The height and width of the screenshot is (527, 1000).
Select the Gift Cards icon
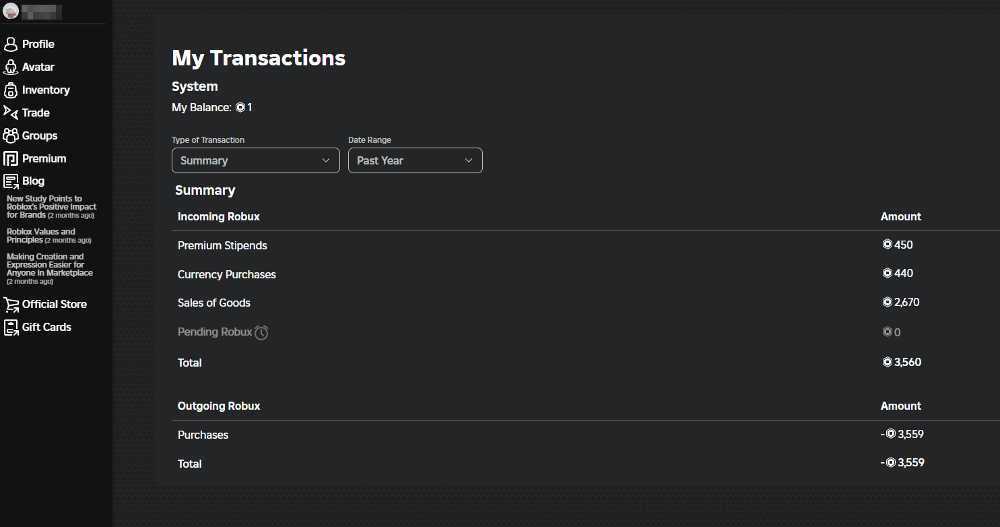[x=11, y=327]
